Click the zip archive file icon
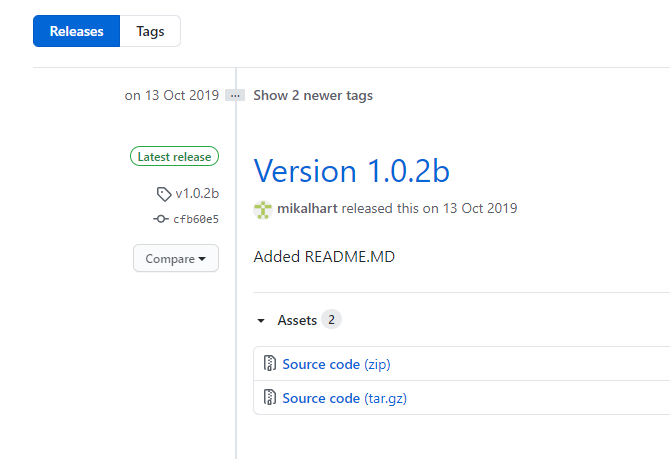This screenshot has height=459, width=670. click(270, 363)
